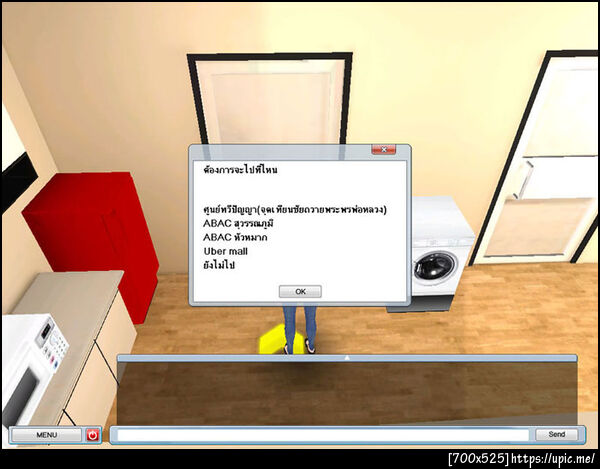Pick the ยังไม่ไป option
The image size is (600, 469).
(x=218, y=265)
